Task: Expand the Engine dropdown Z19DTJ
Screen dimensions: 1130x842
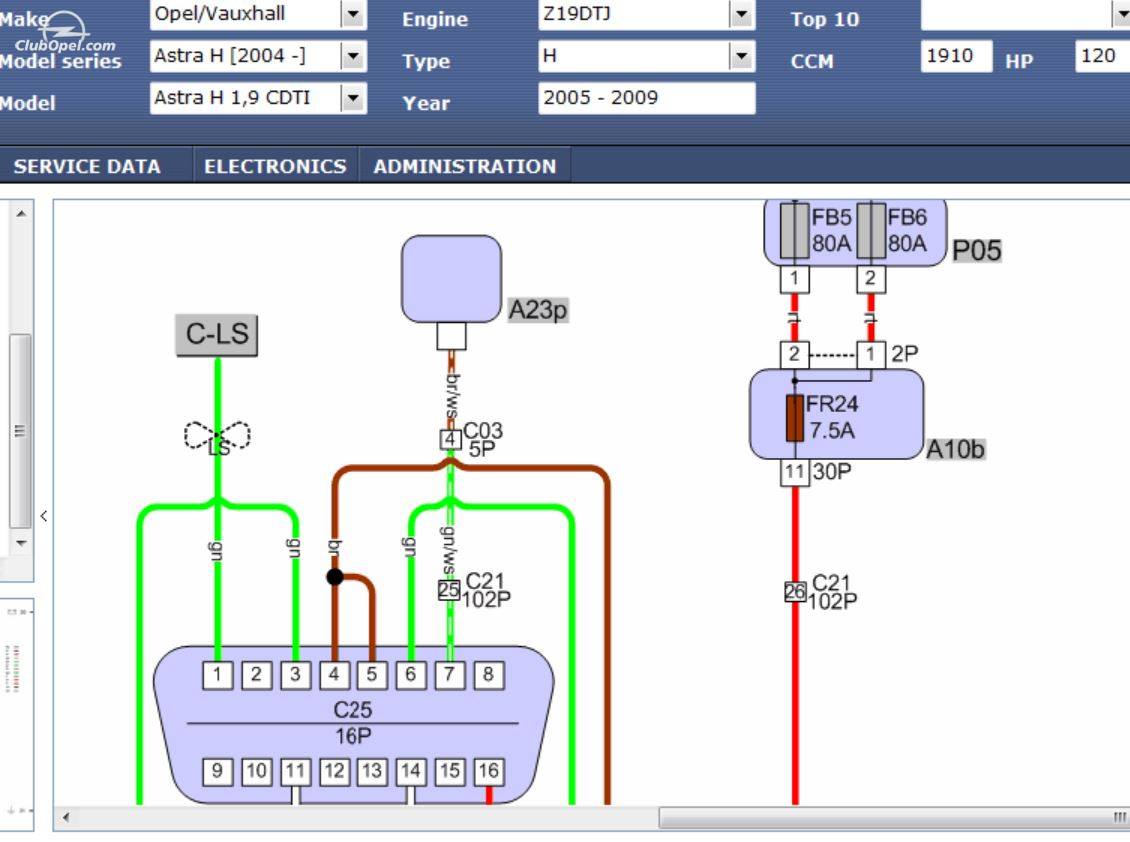Action: [646, 14]
